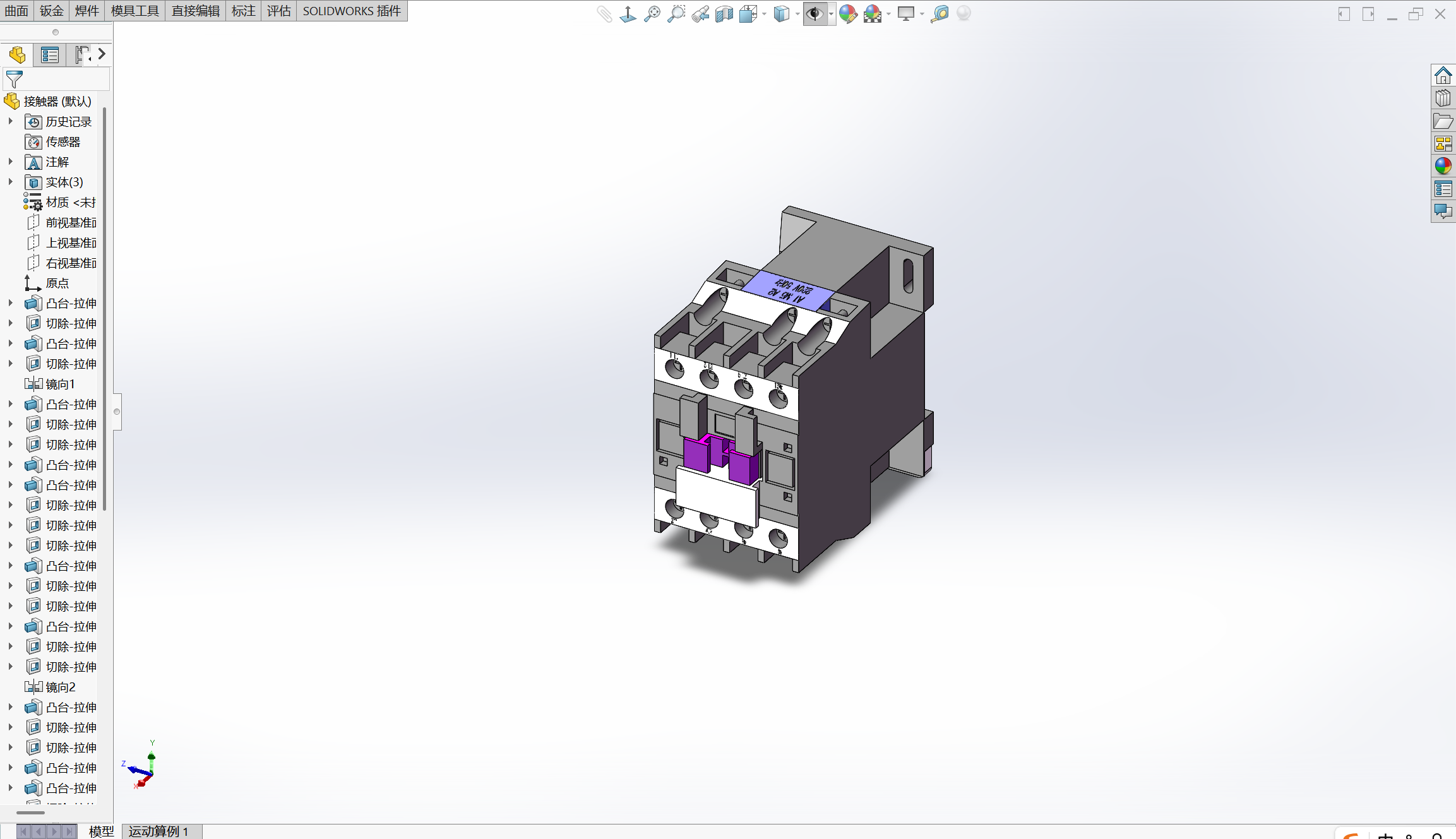The image size is (1456, 839).
Task: Open the Display Style dropdown arrow
Action: coord(797,14)
